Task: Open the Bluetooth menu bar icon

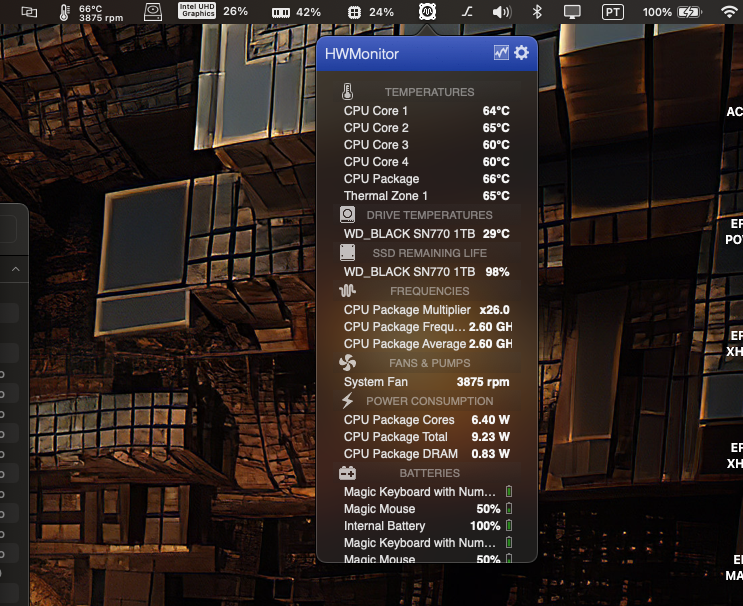Action: (x=537, y=12)
